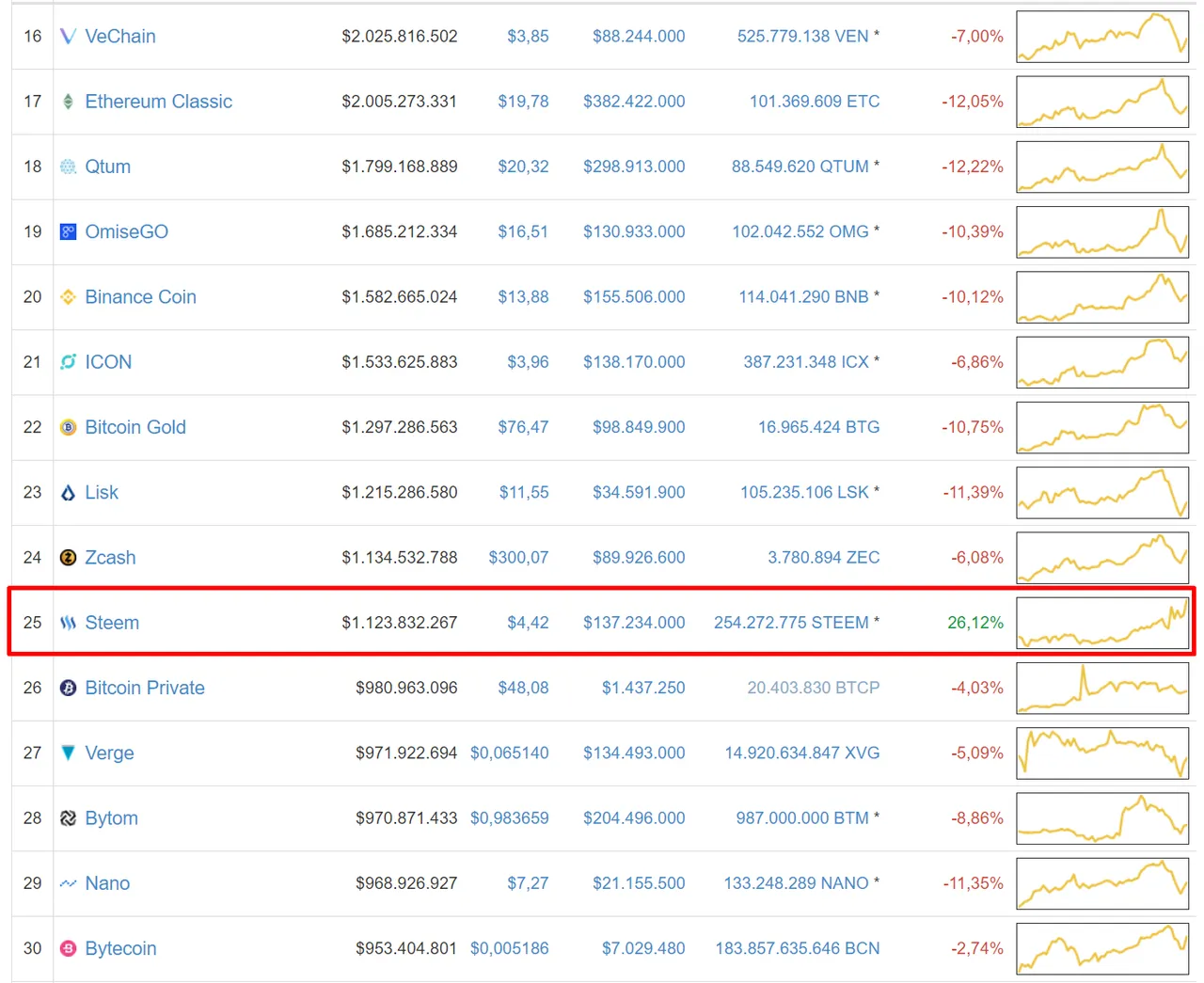Open the Verge coin link
Image resolution: width=1204 pixels, height=983 pixels.
click(109, 753)
